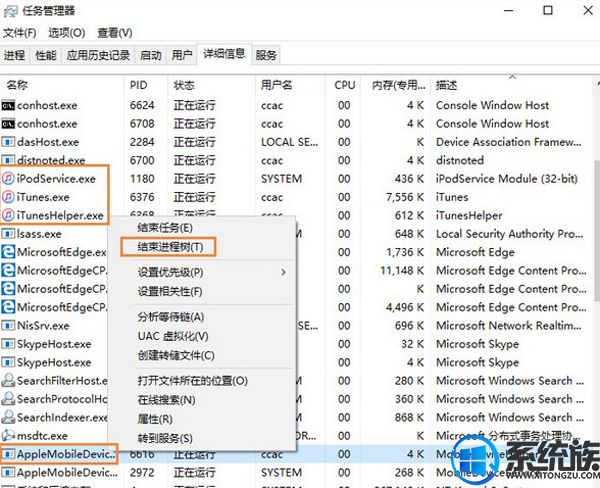Sort by the 名称 column header
Viewport: 600px width, 488px height.
[62, 85]
